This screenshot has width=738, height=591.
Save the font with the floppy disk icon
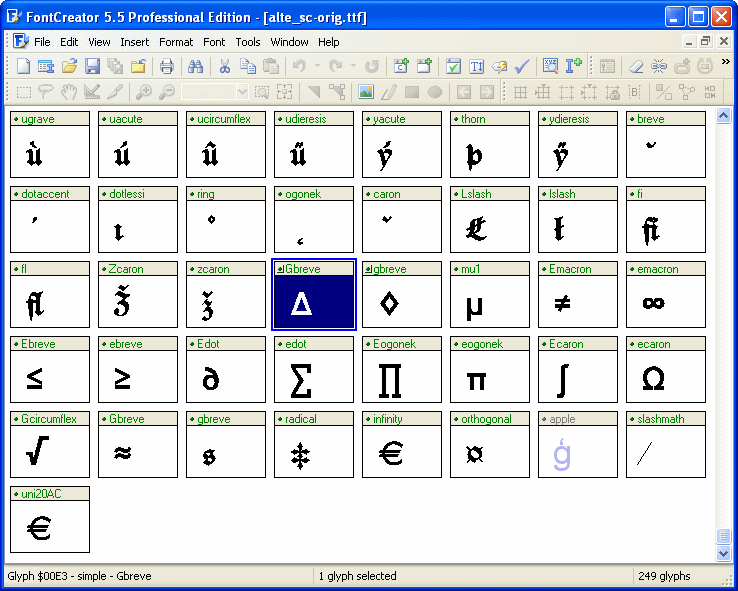[92, 66]
